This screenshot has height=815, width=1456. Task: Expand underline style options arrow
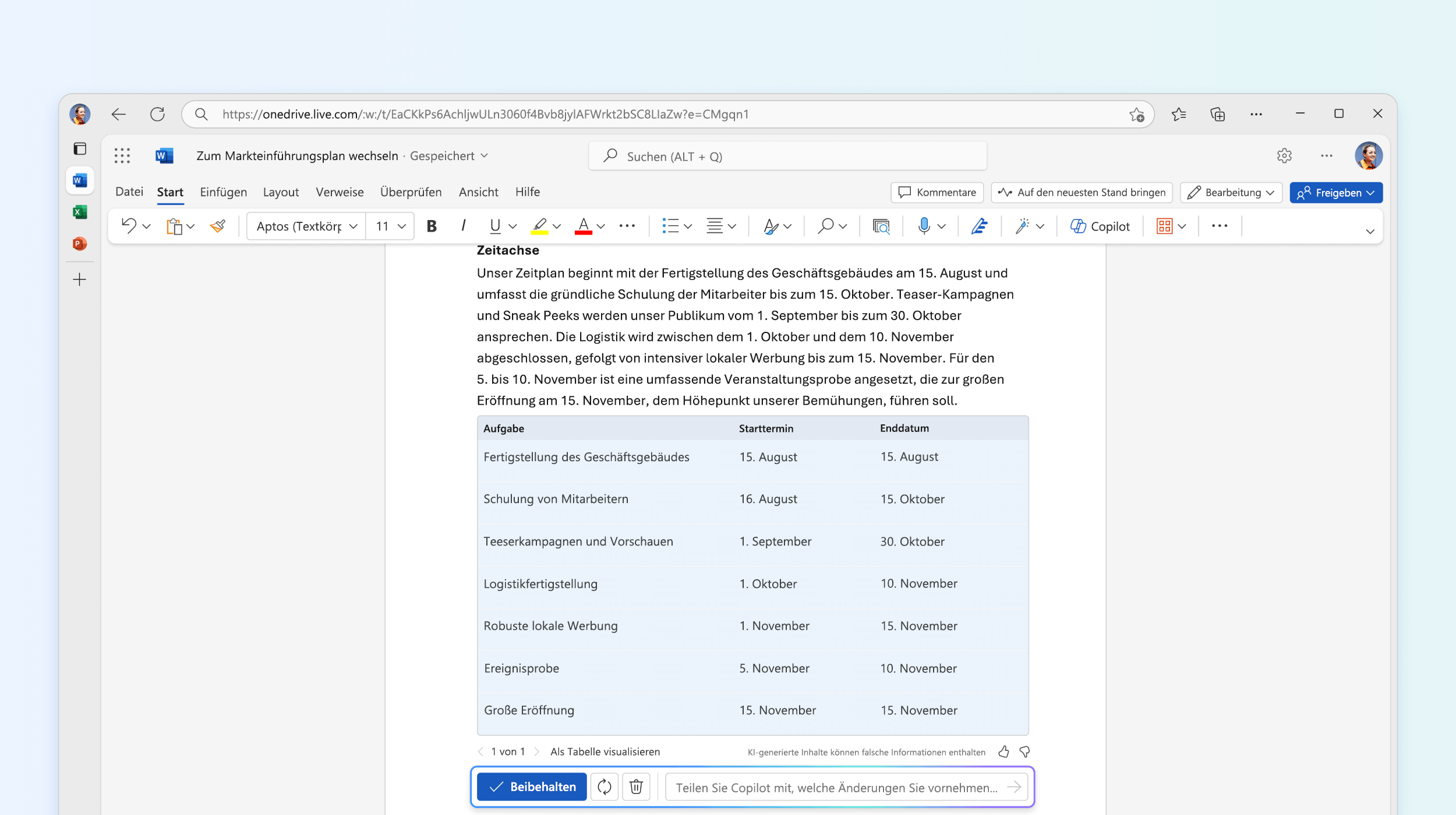(x=513, y=226)
